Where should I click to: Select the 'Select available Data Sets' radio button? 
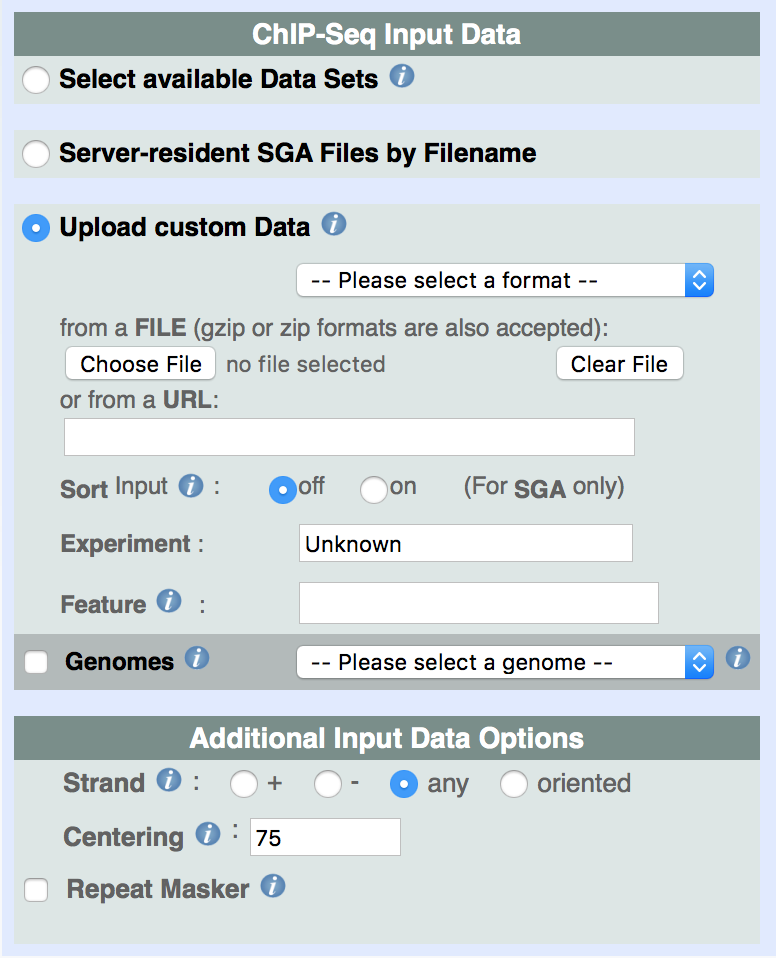36,80
